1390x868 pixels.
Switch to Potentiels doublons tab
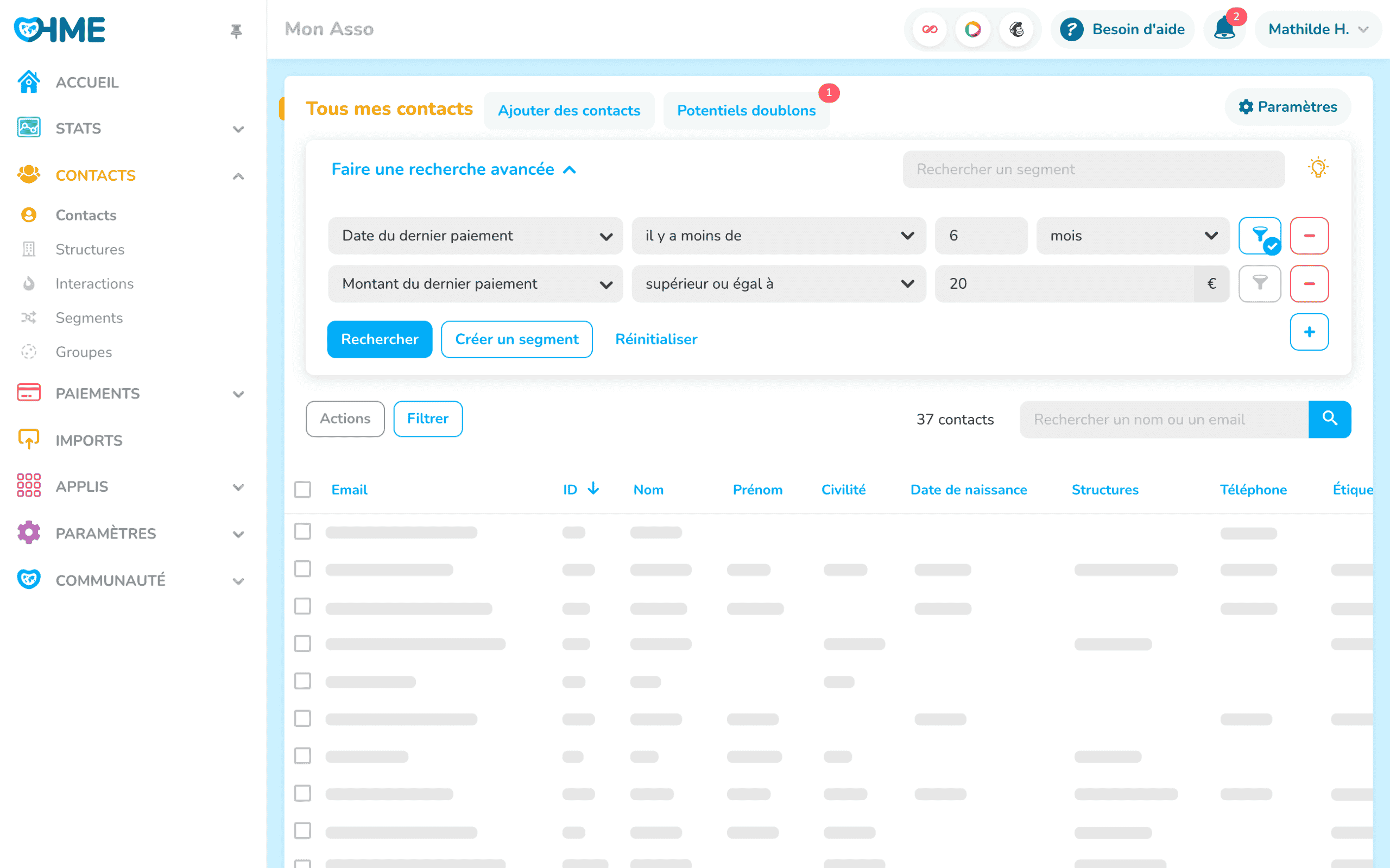coord(746,110)
